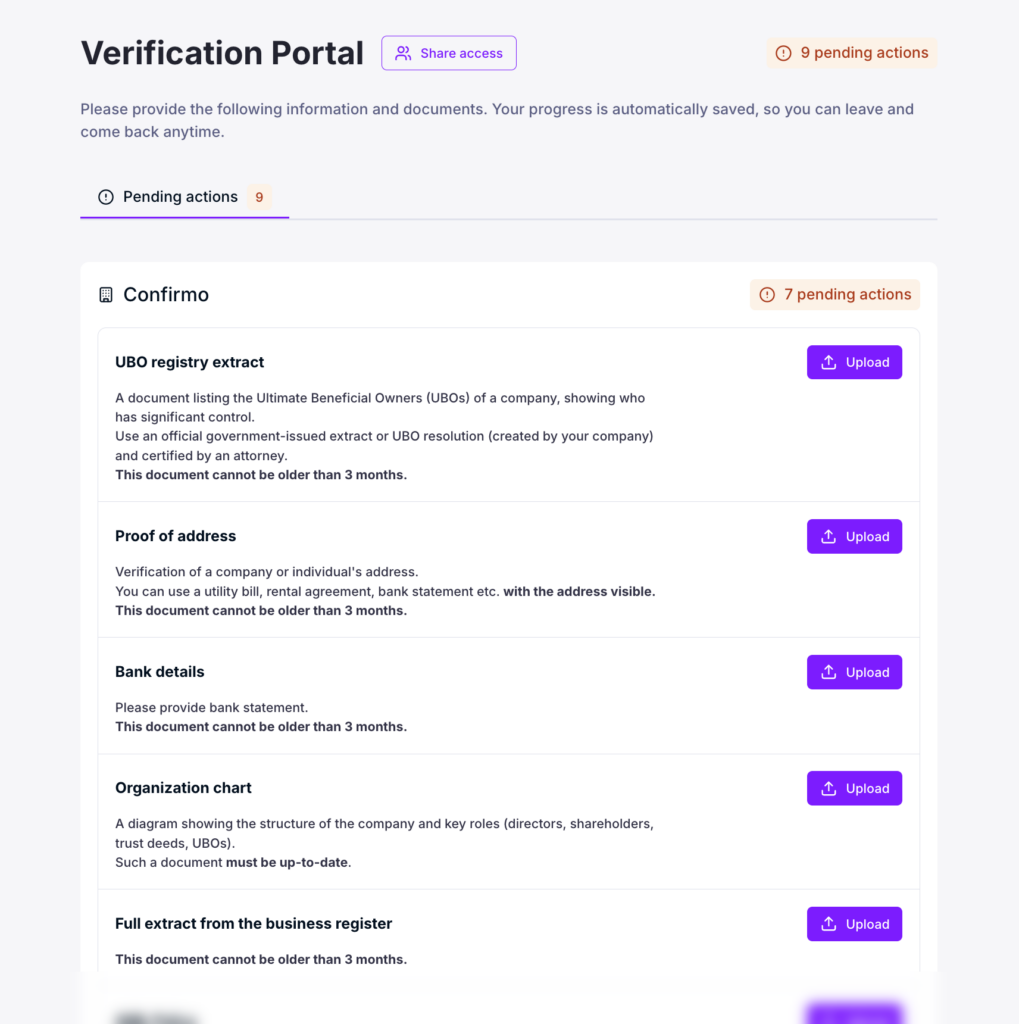Click upload arrow icon for UBO registry extract
The height and width of the screenshot is (1024, 1019).
(x=828, y=362)
